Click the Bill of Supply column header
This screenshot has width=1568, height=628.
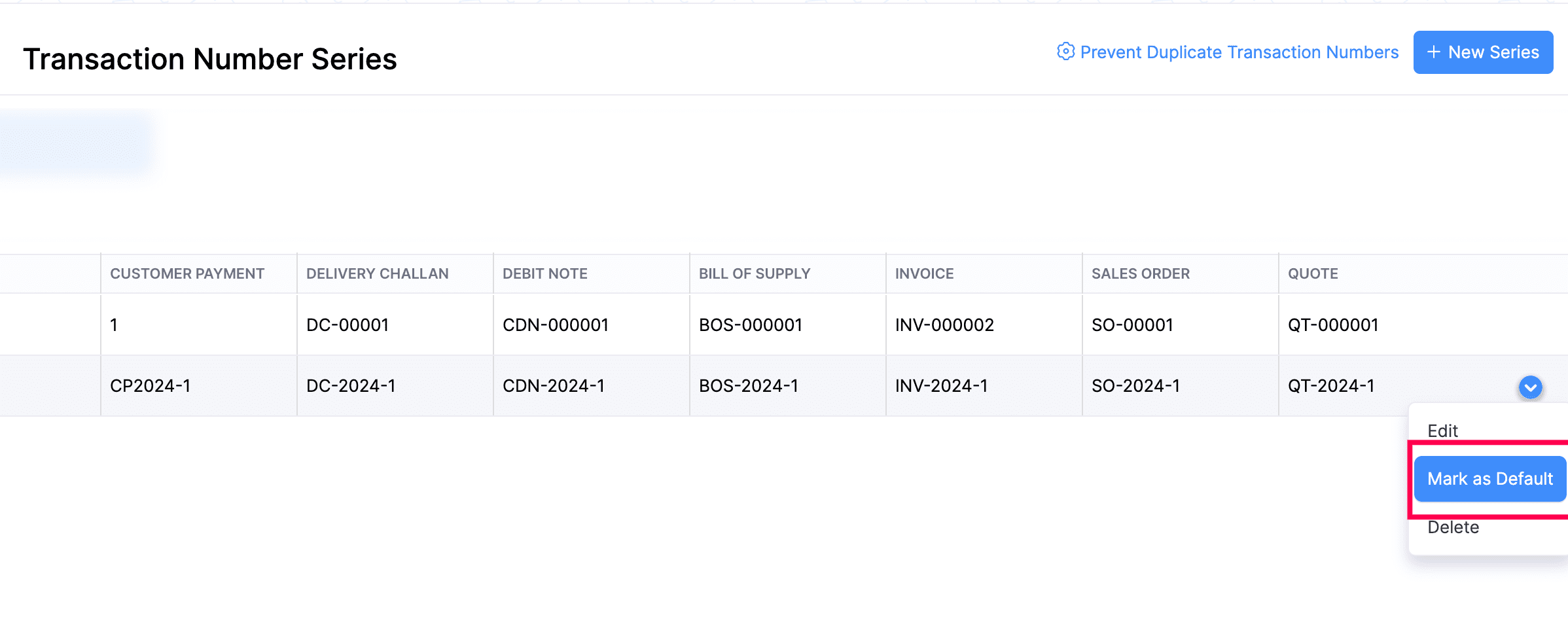(754, 273)
